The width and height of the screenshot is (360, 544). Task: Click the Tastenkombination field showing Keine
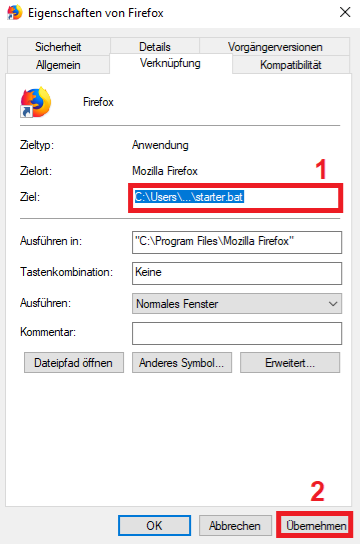[237, 273]
